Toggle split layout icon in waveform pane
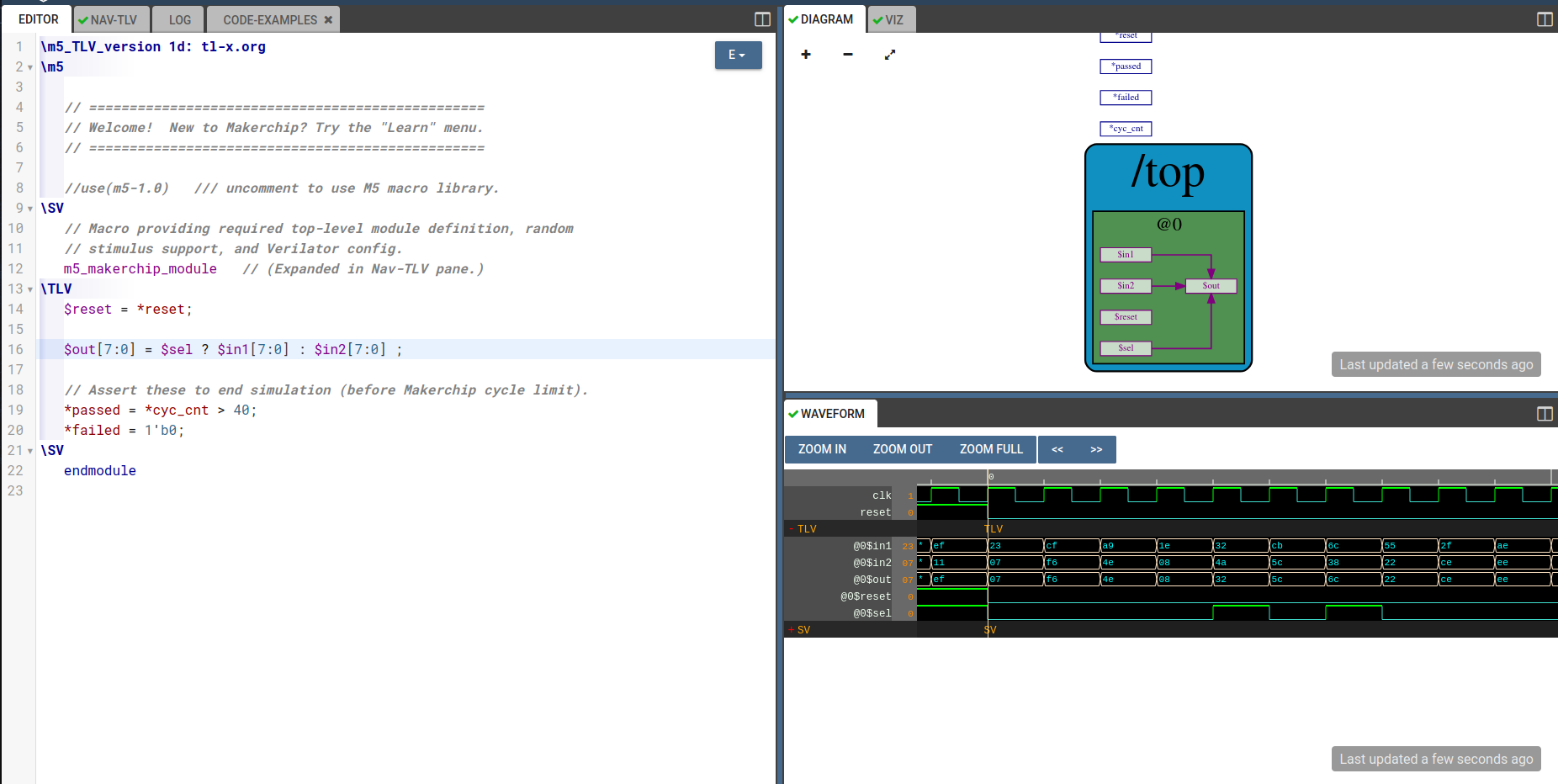1558x784 pixels. (x=1545, y=414)
